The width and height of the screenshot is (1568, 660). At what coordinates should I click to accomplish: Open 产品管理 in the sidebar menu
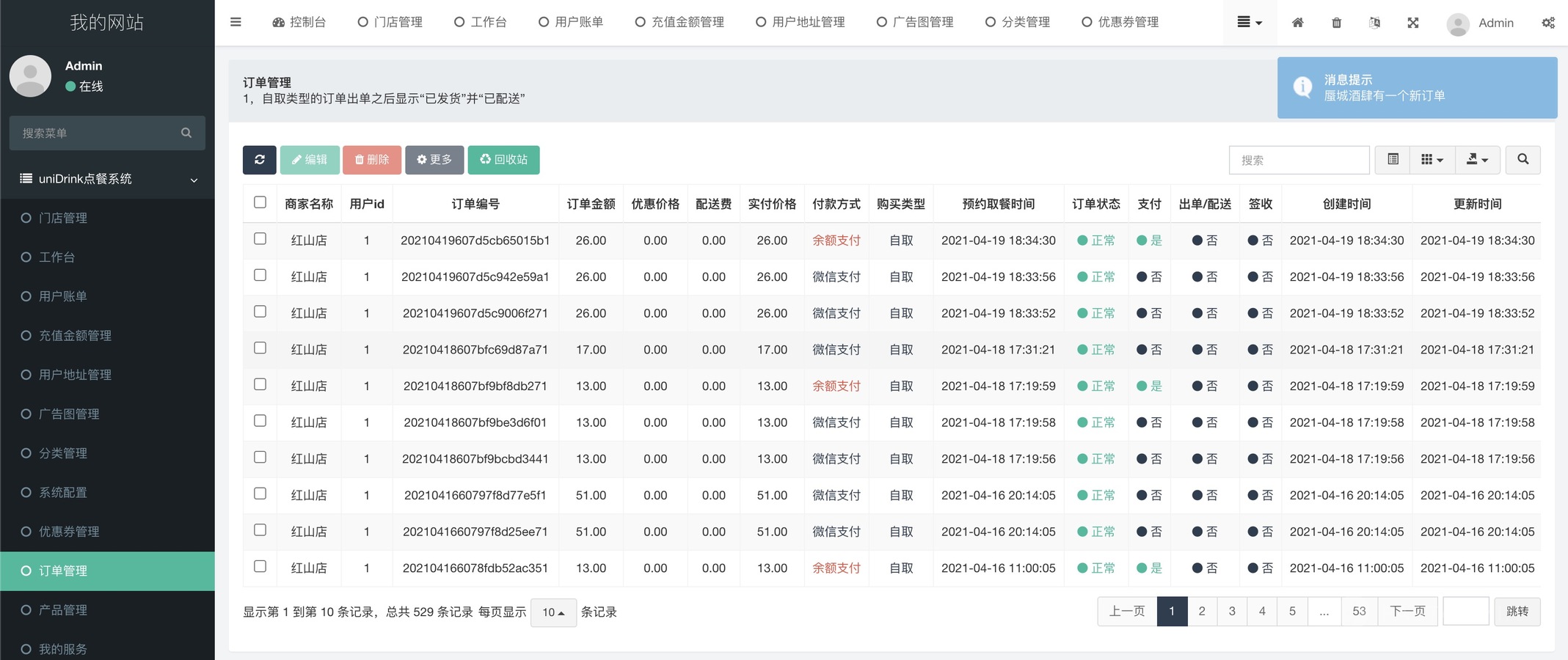coord(63,610)
